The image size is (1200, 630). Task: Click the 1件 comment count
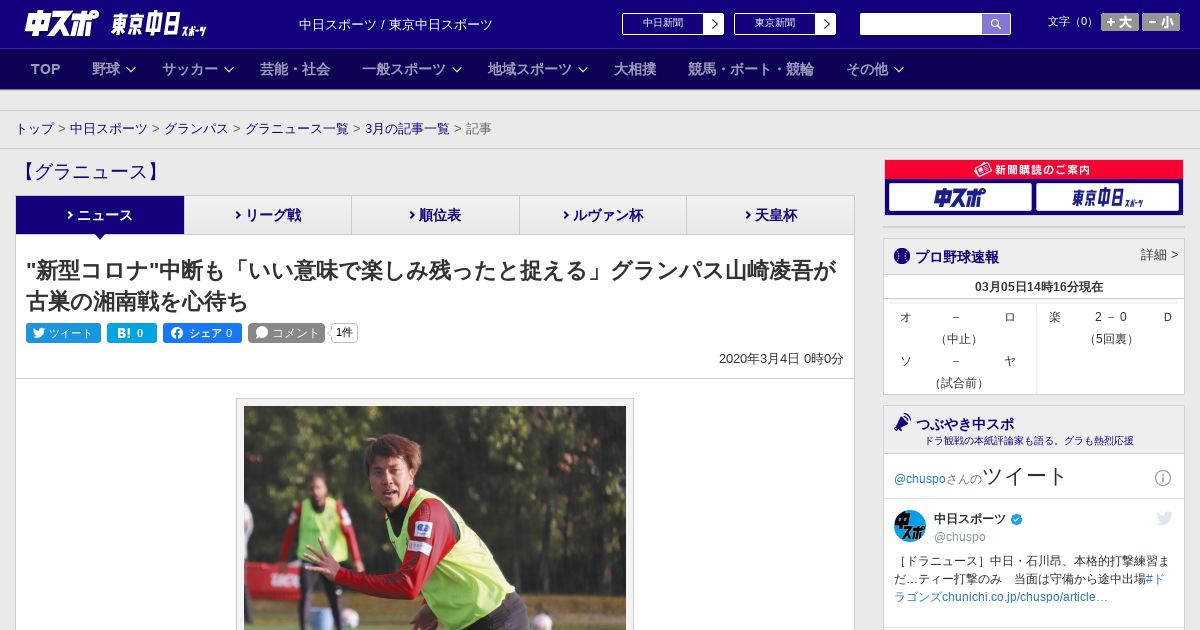coord(344,333)
